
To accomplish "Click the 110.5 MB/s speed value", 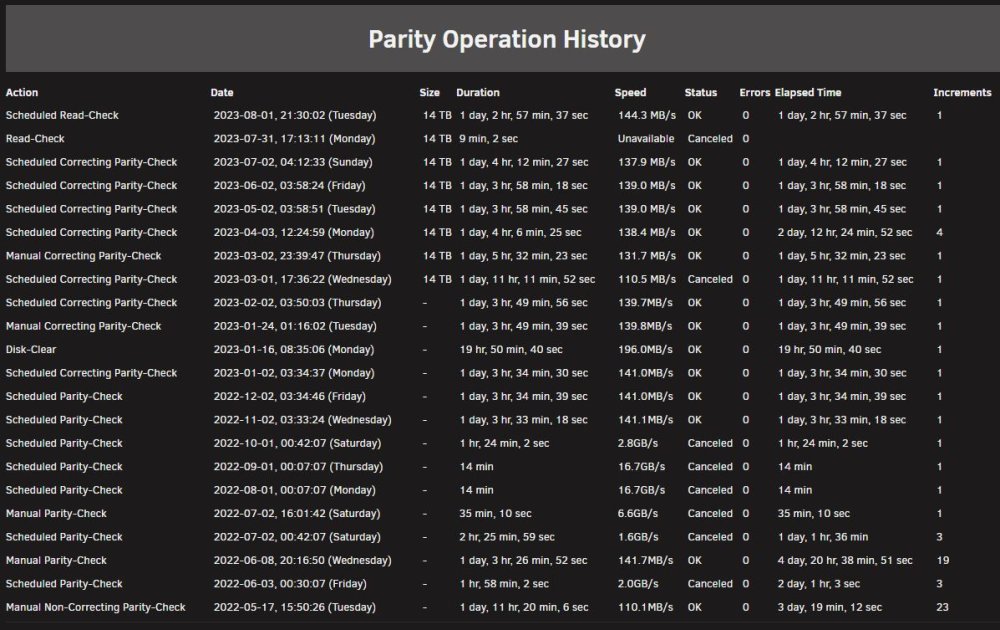I will 647,279.
